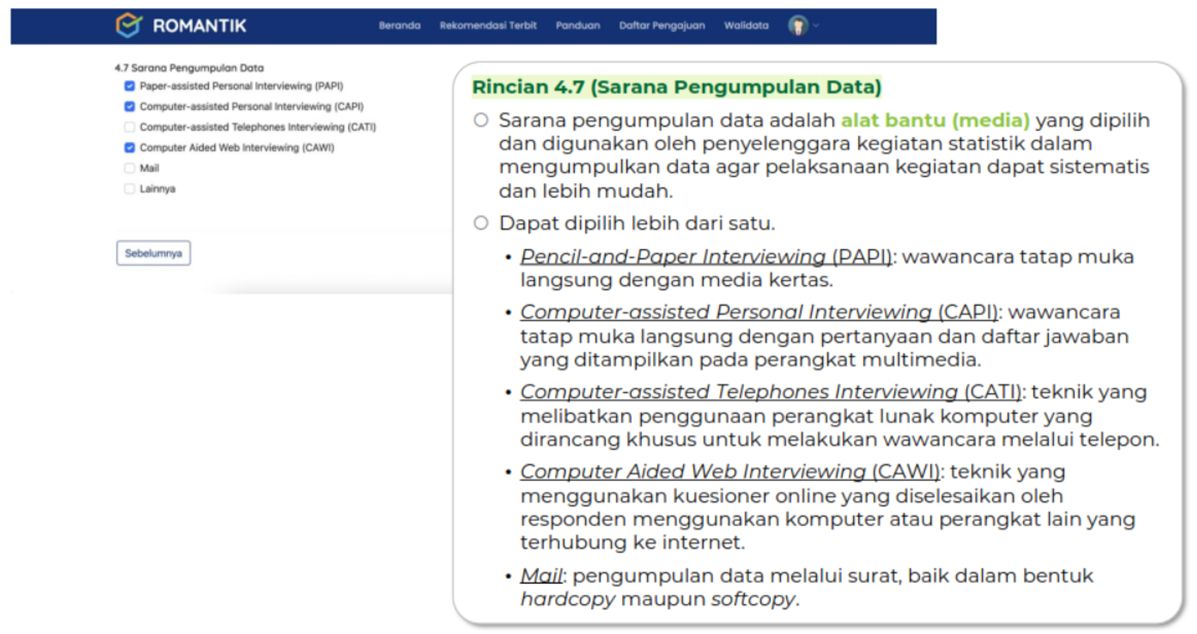Click the underlined Mail term in explanation
This screenshot has width=1197, height=634.
[540, 577]
